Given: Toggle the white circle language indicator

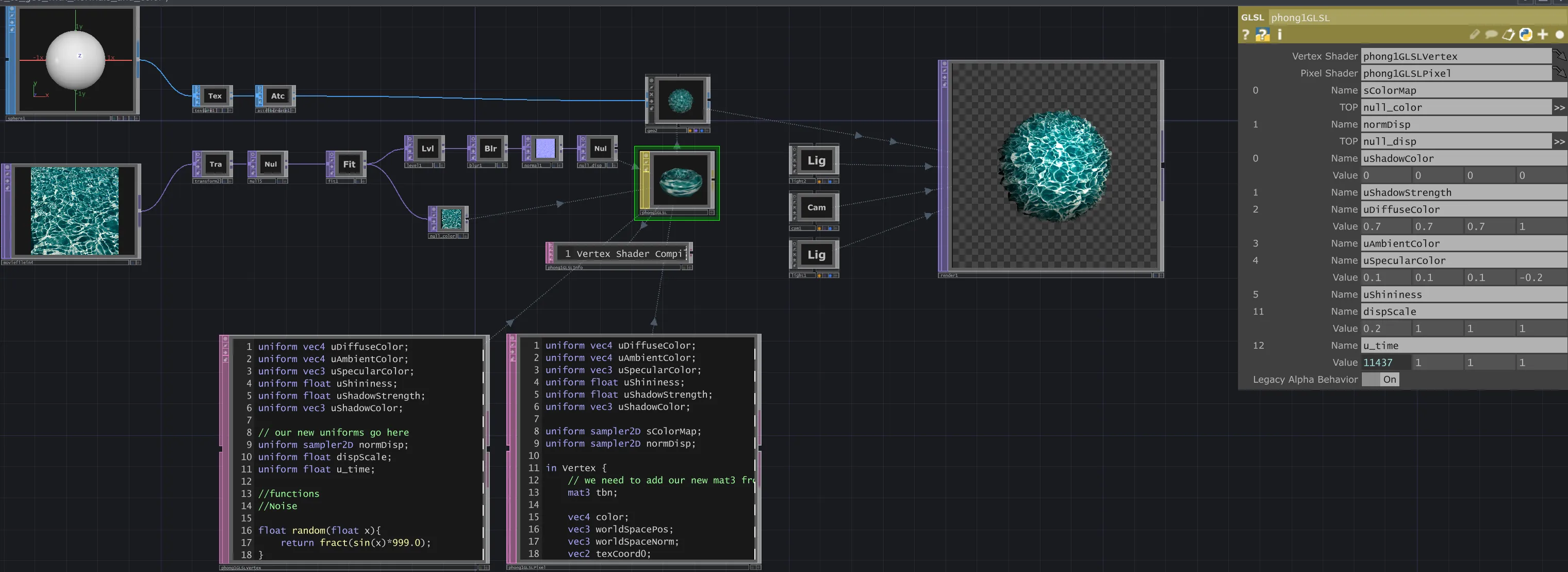Looking at the screenshot, I should (x=1559, y=35).
